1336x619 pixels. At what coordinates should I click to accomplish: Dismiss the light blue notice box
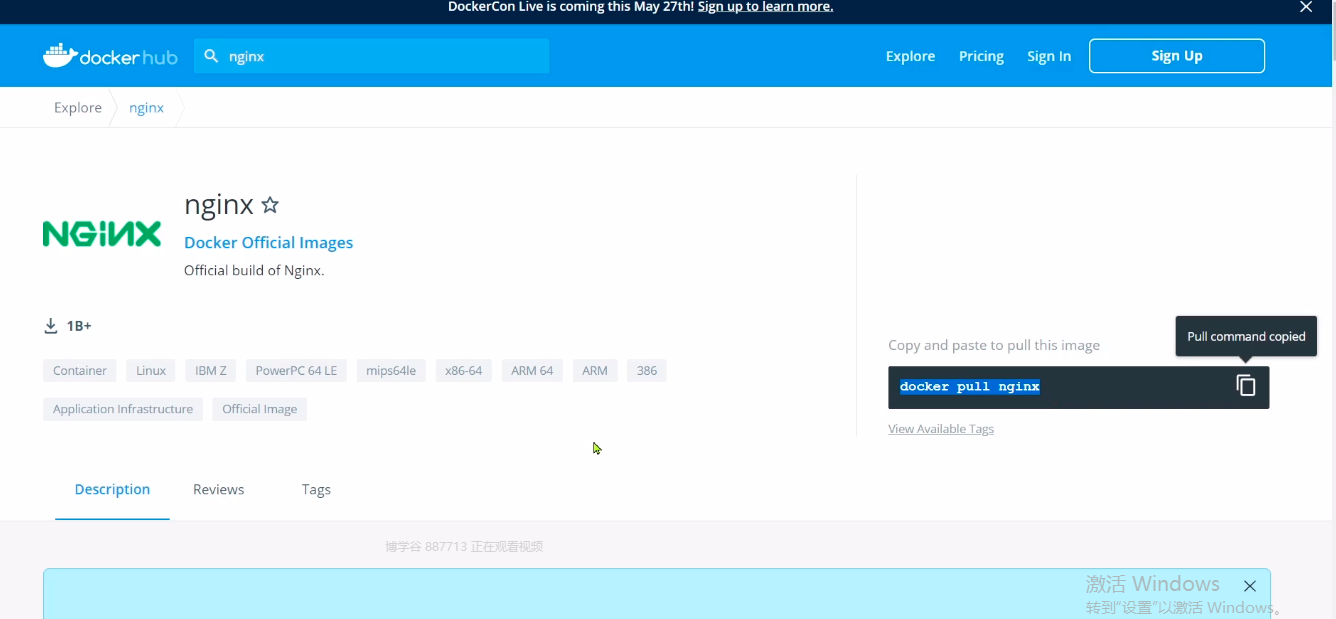1249,586
